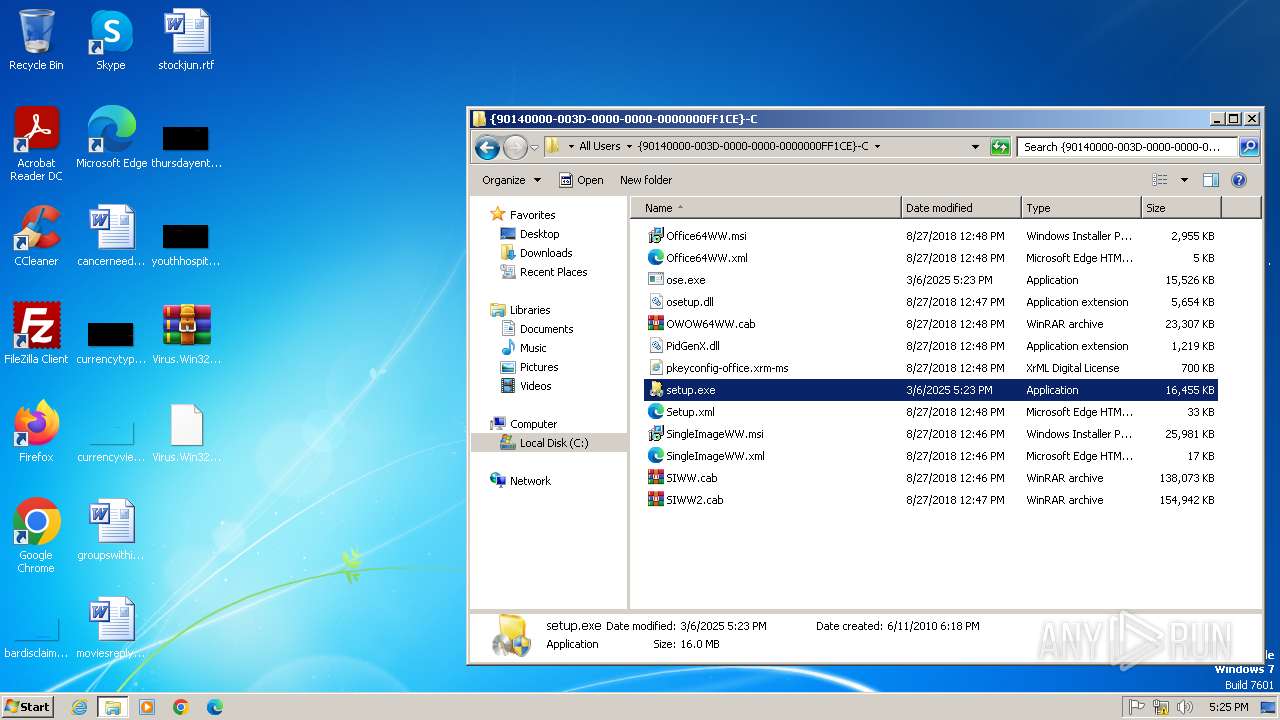Sort by Name column header
Viewport: 1280px width, 720px height.
[x=768, y=208]
